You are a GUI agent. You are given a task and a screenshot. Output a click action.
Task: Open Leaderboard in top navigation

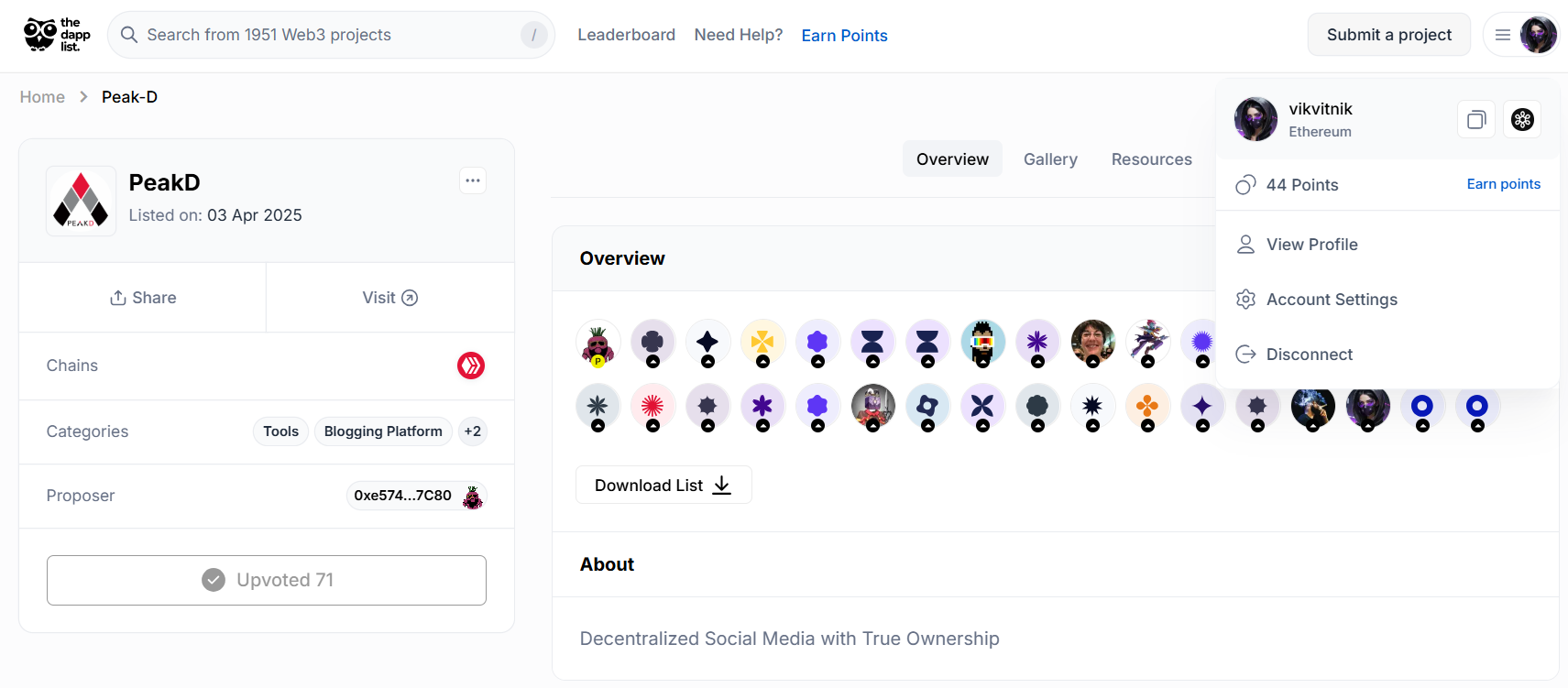pos(626,35)
